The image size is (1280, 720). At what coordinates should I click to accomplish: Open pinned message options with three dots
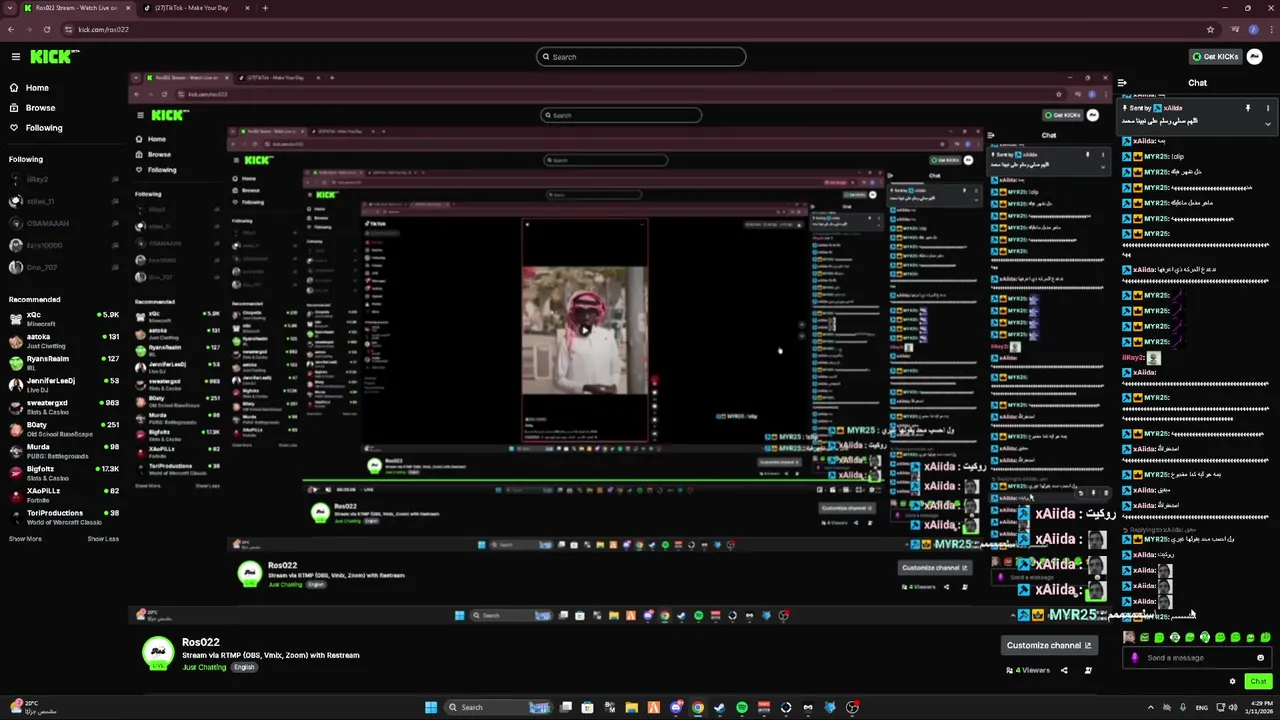click(x=1268, y=108)
